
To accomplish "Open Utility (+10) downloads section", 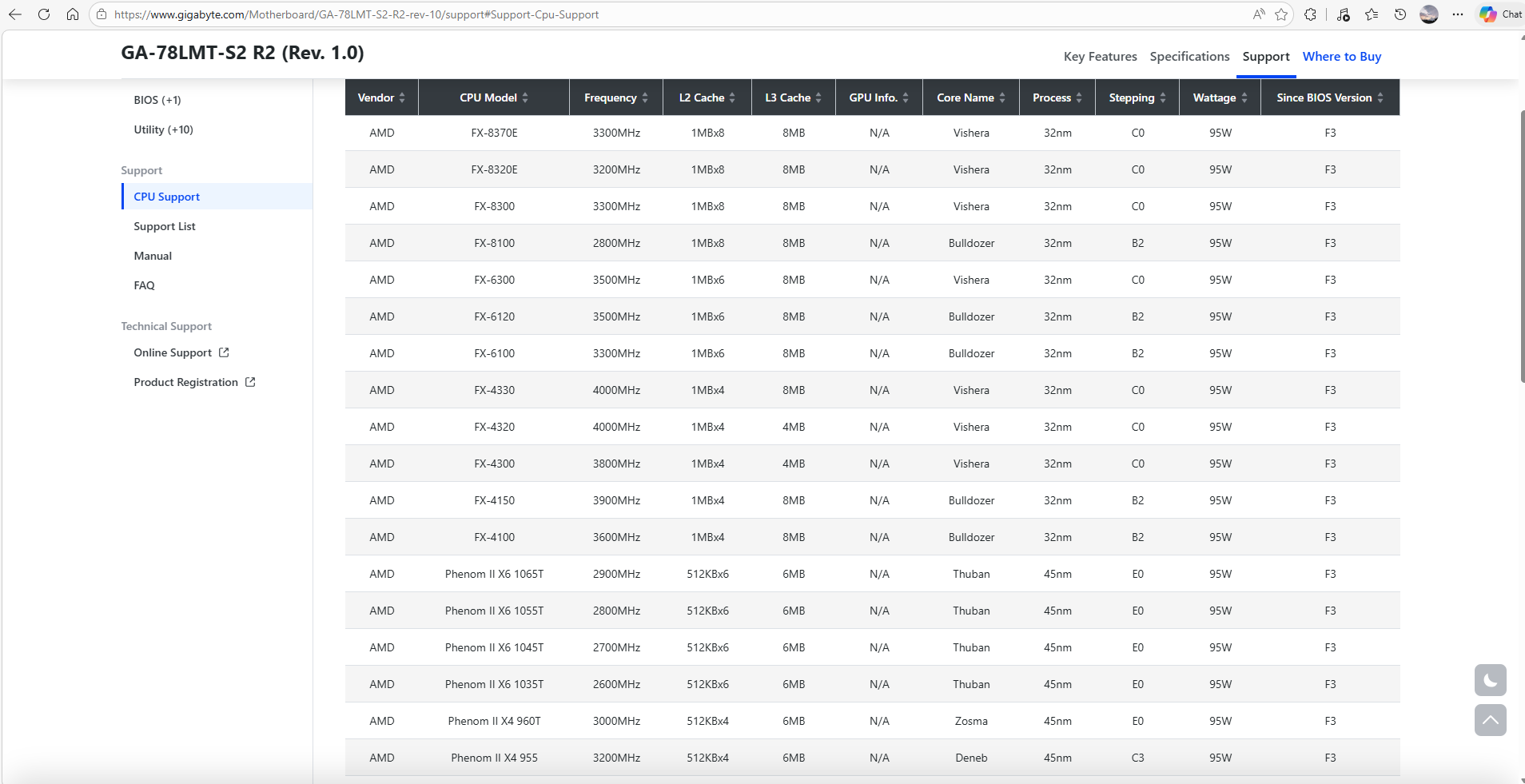I will pos(163,129).
